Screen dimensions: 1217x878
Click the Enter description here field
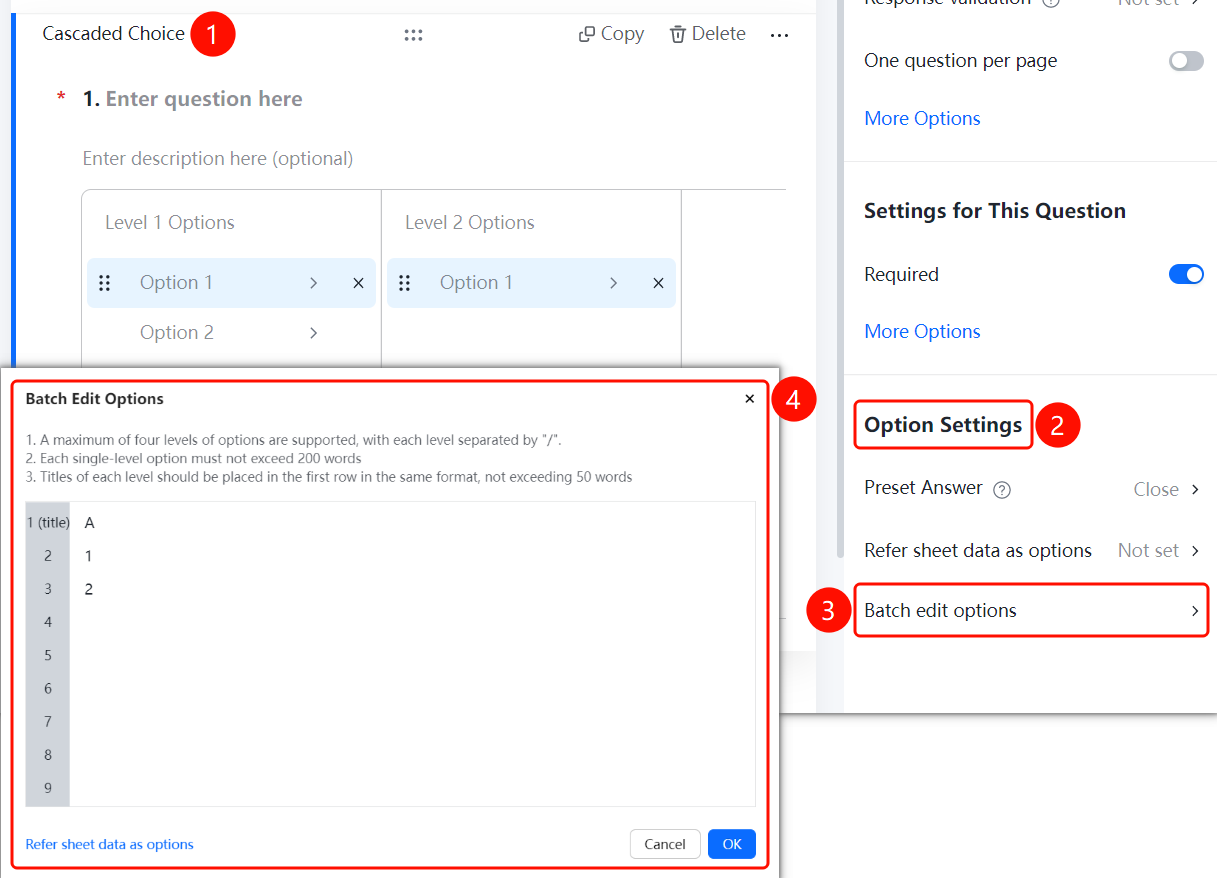pyautogui.click(x=218, y=158)
